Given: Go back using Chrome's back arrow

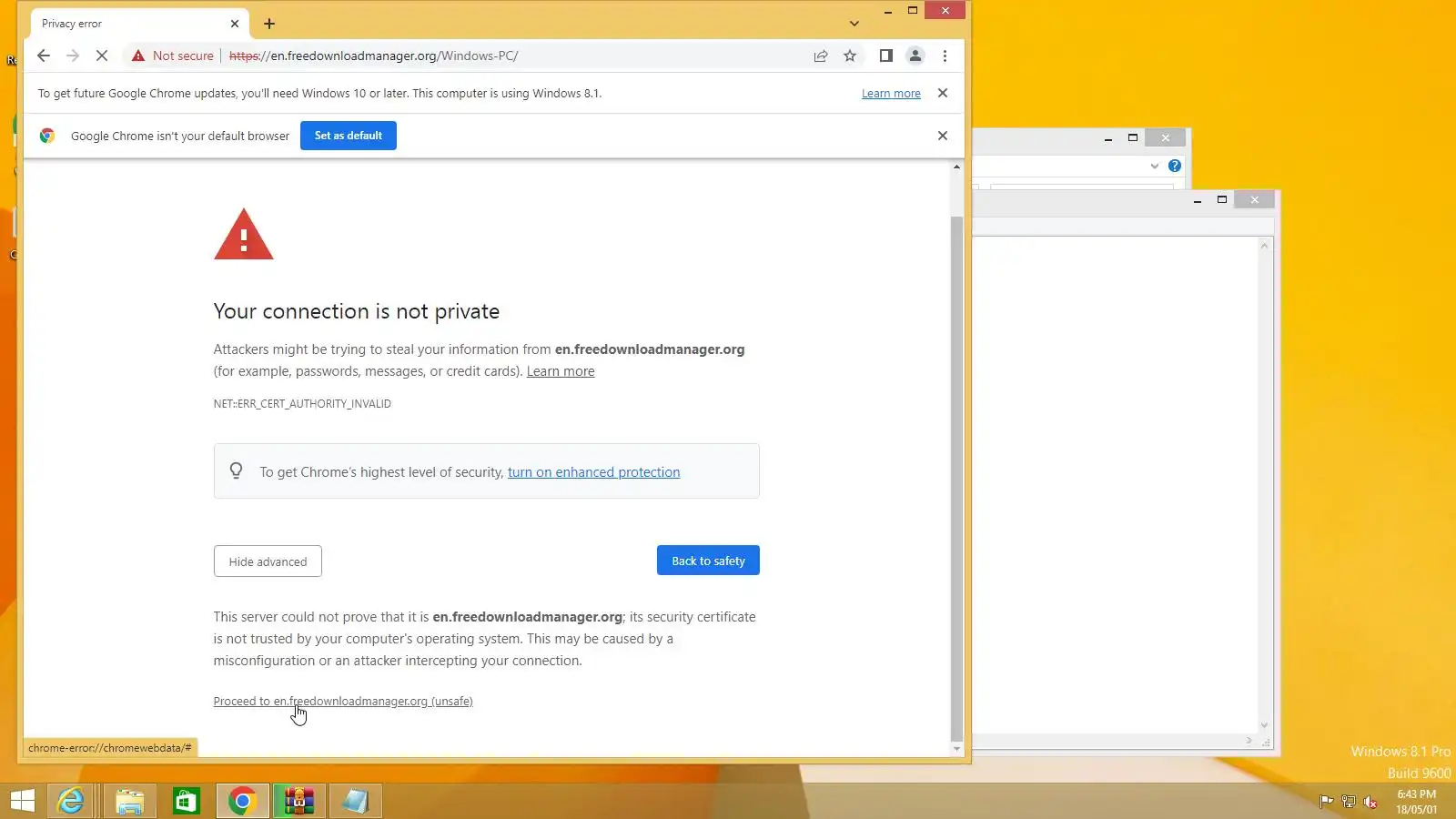Looking at the screenshot, I should pyautogui.click(x=43, y=56).
